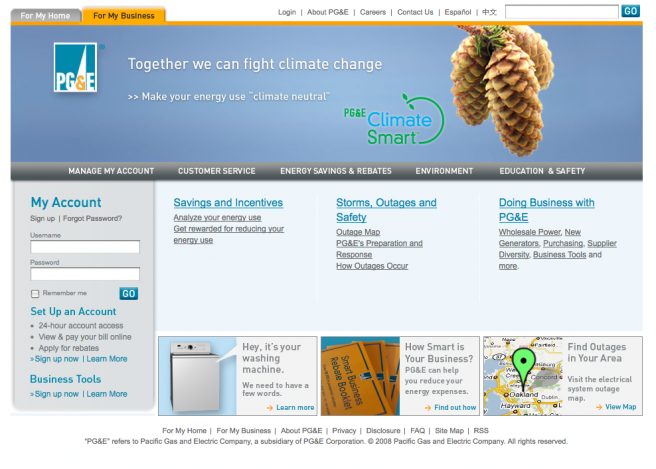656x469 pixels.
Task: Click Find out how on Smart Business promo
Action: (x=455, y=407)
